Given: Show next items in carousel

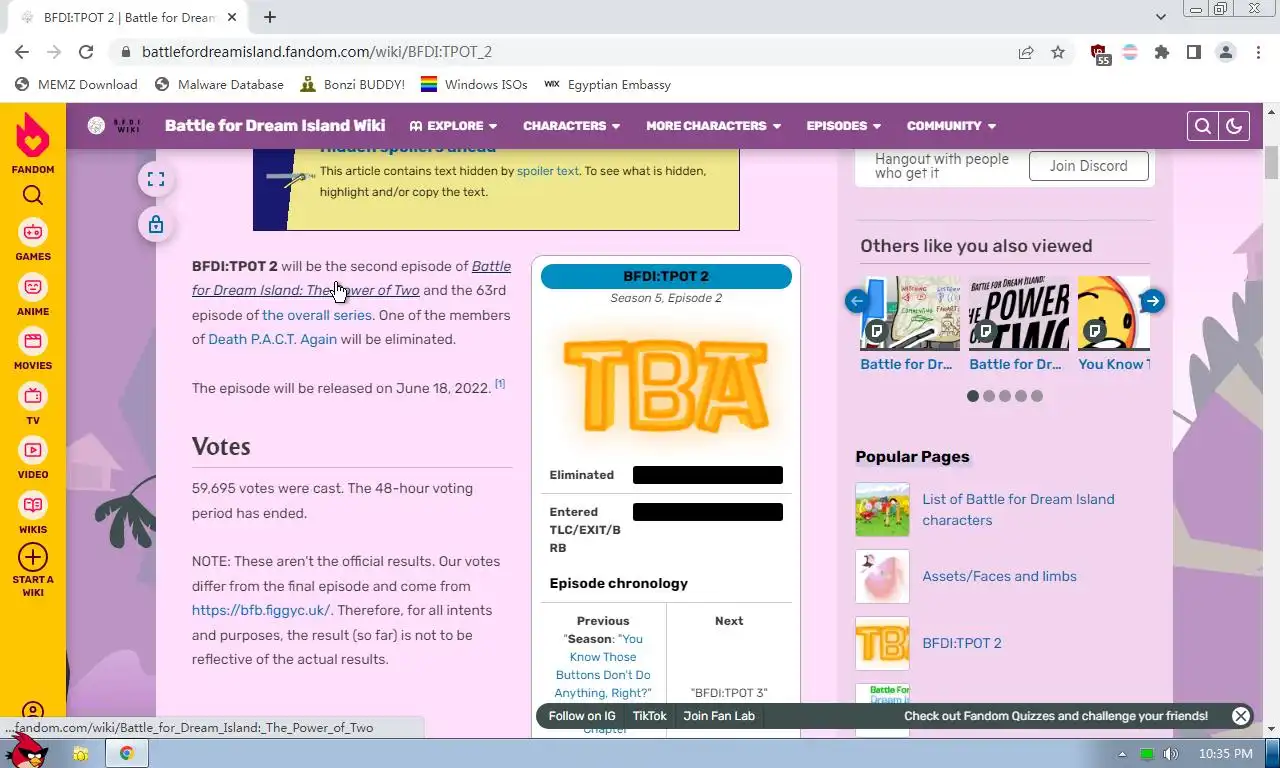Looking at the screenshot, I should [1152, 301].
